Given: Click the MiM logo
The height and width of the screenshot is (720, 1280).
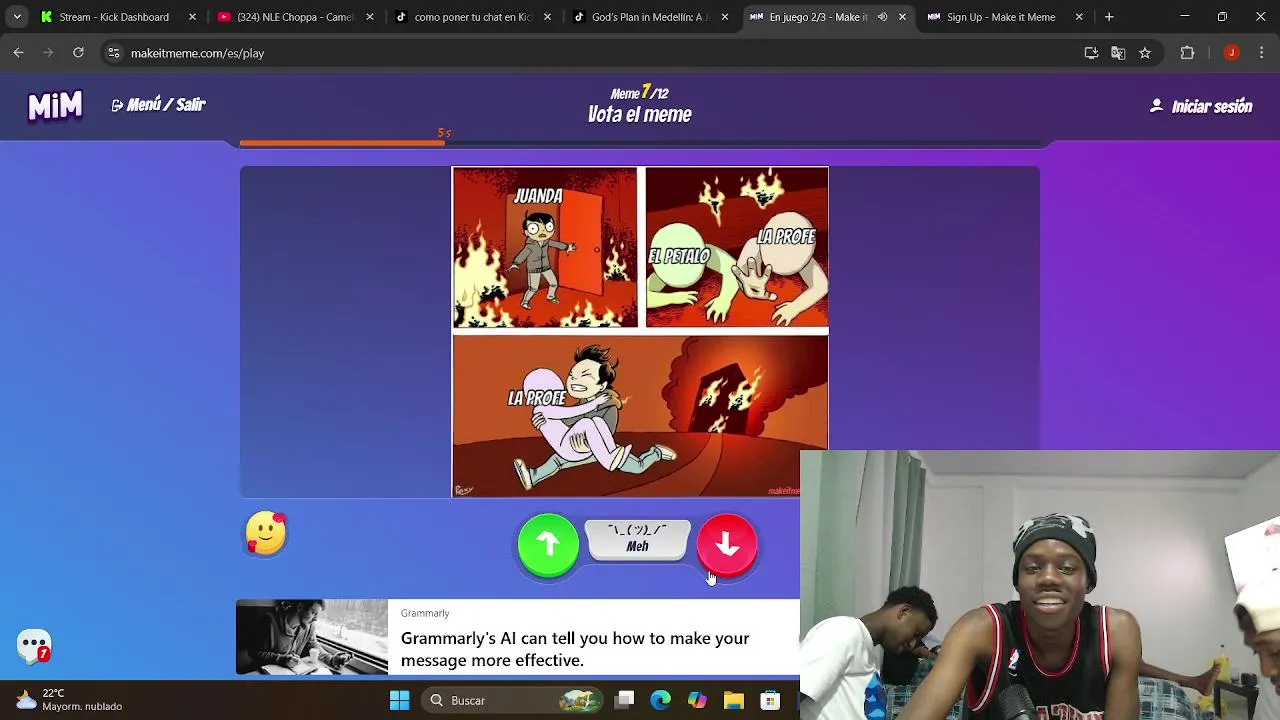Looking at the screenshot, I should pyautogui.click(x=55, y=105).
